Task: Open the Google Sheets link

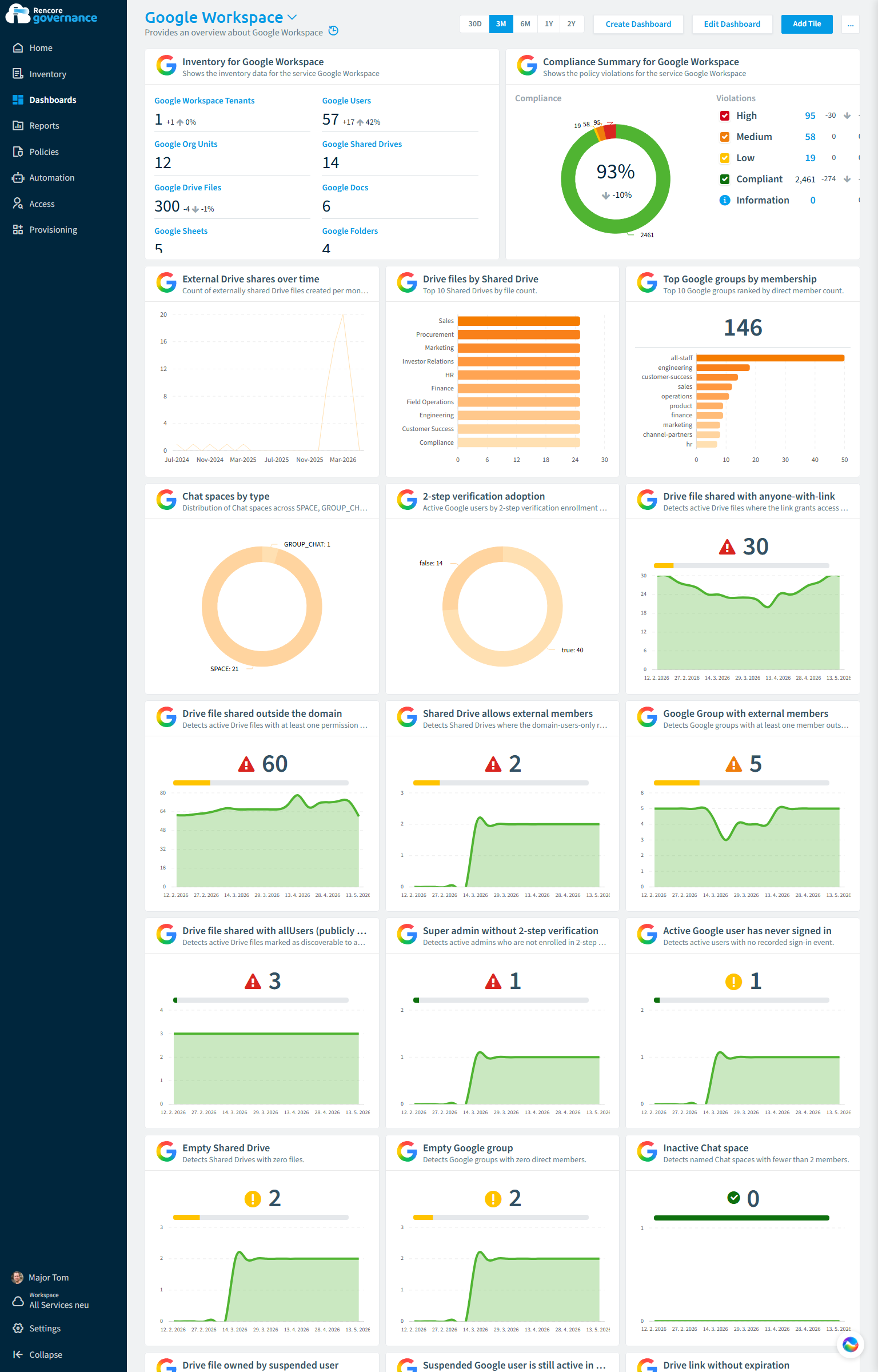Action: tap(181, 231)
